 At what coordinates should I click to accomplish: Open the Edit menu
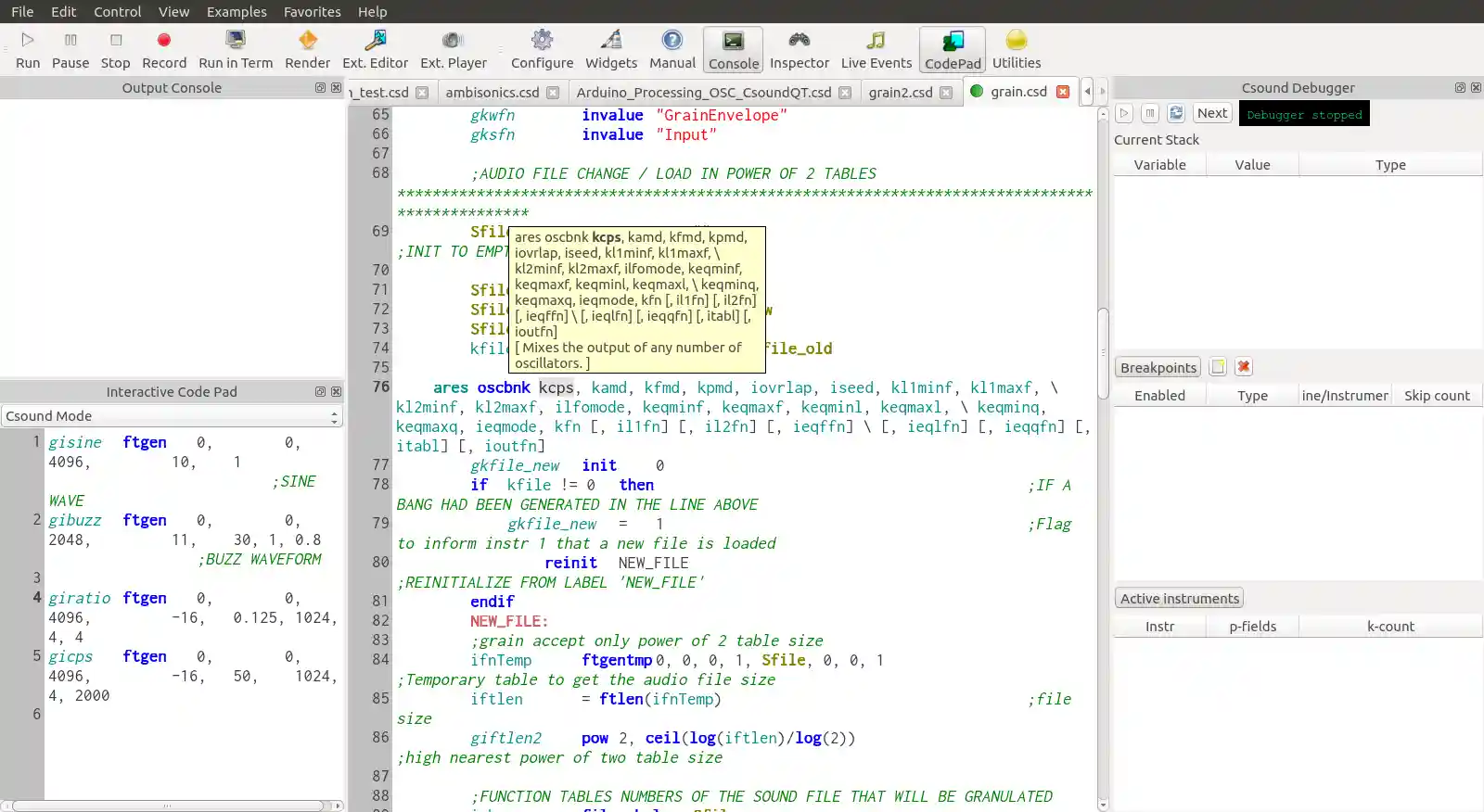point(64,11)
